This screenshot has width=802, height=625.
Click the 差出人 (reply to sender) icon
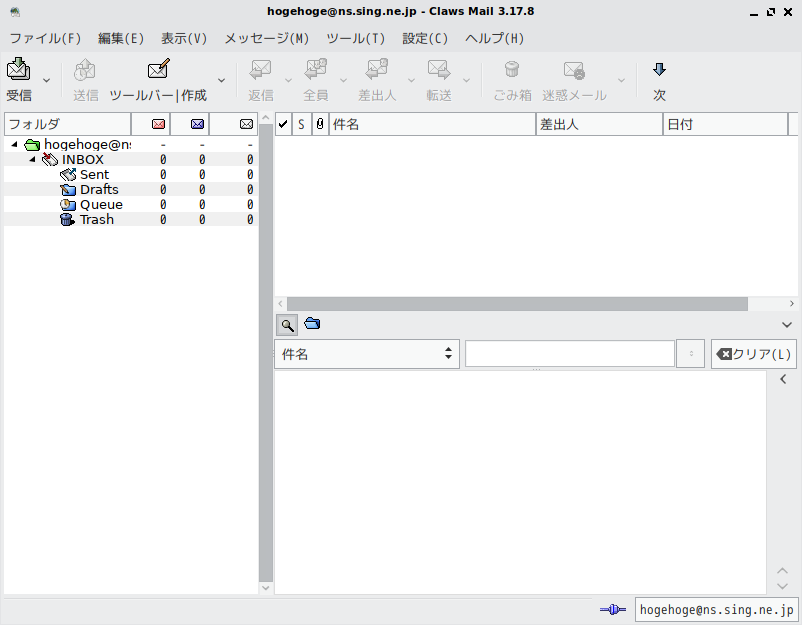tap(377, 70)
